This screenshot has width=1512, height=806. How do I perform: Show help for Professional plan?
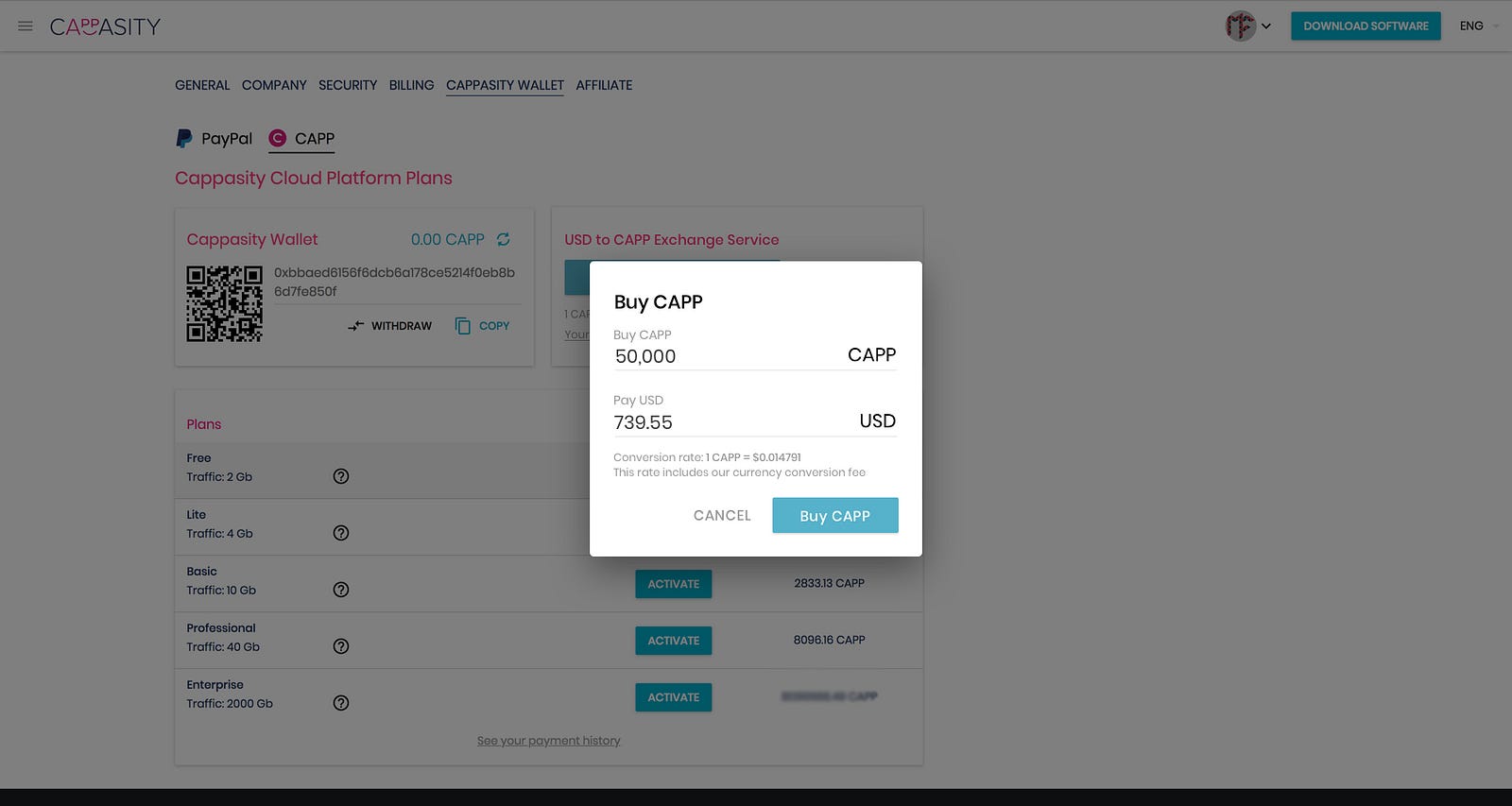coord(341,646)
